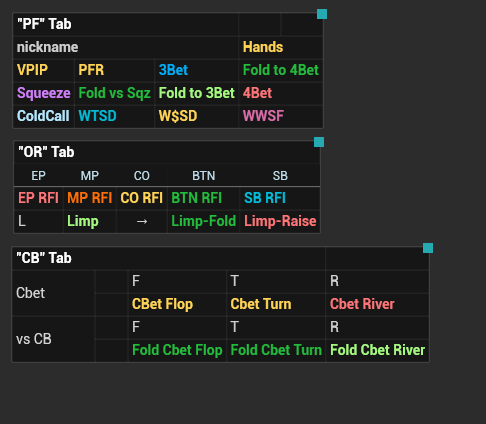Select the Fold Cbet Flop stat
The height and width of the screenshot is (424, 486).
coord(177,350)
